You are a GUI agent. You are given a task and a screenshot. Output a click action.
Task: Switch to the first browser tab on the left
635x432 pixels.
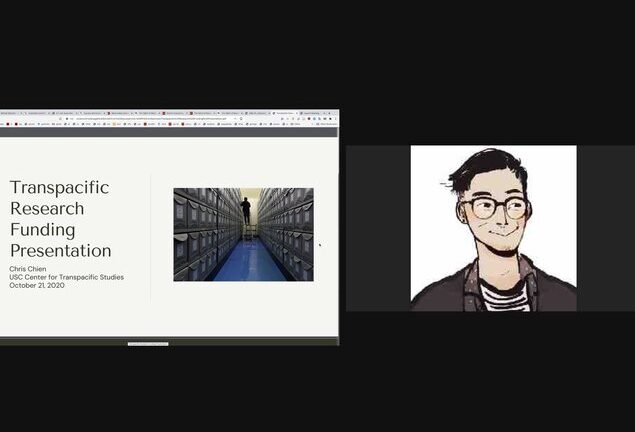pos(12,113)
